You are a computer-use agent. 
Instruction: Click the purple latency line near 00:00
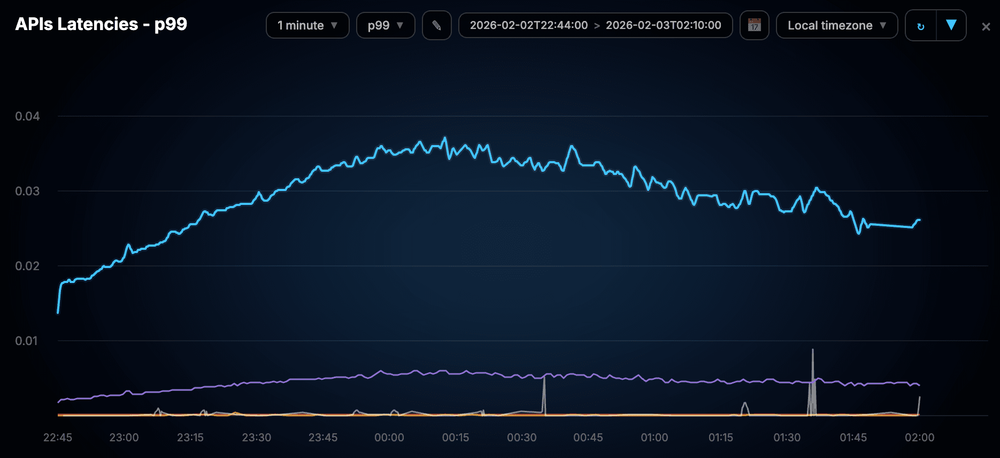pos(388,373)
